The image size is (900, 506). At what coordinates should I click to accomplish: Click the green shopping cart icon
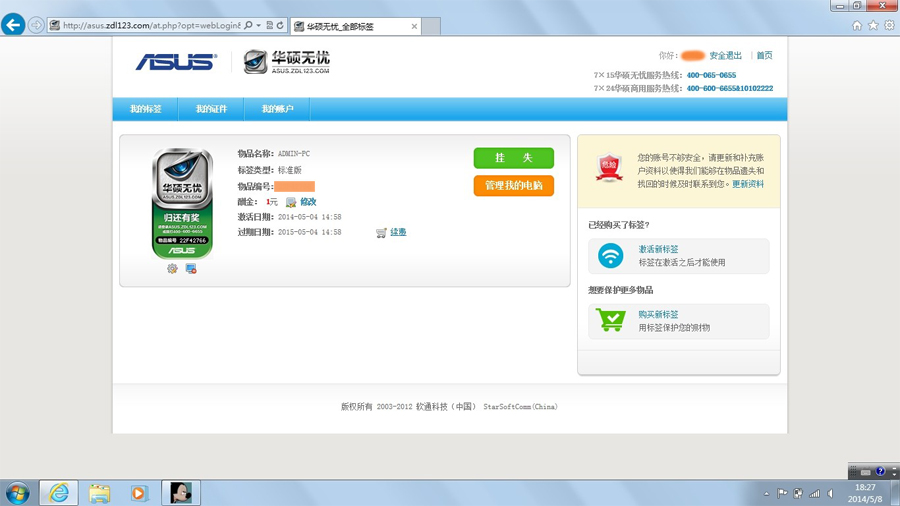[610, 320]
